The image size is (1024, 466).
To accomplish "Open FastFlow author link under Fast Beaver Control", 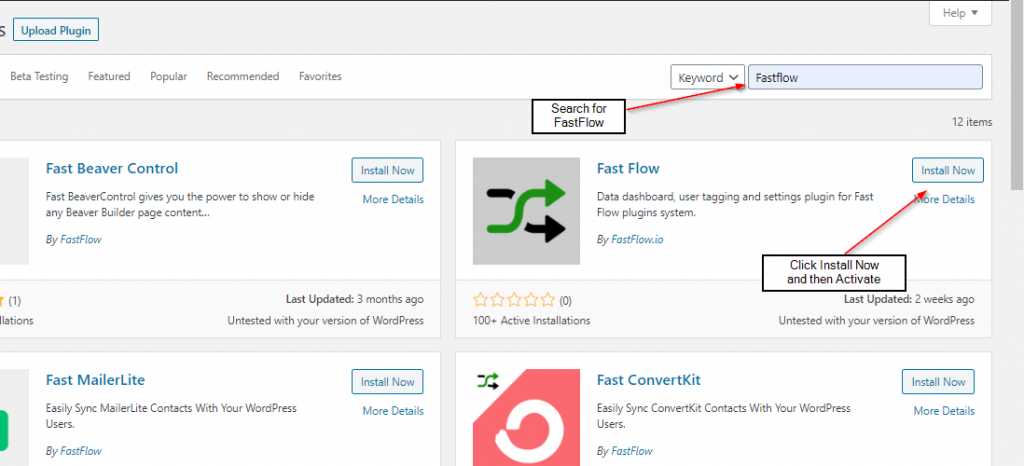I will coord(81,240).
